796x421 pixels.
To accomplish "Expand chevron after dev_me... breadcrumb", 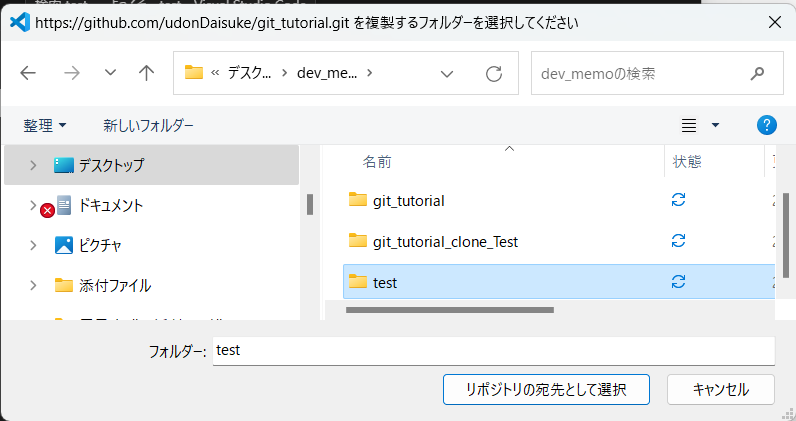I will tap(370, 73).
